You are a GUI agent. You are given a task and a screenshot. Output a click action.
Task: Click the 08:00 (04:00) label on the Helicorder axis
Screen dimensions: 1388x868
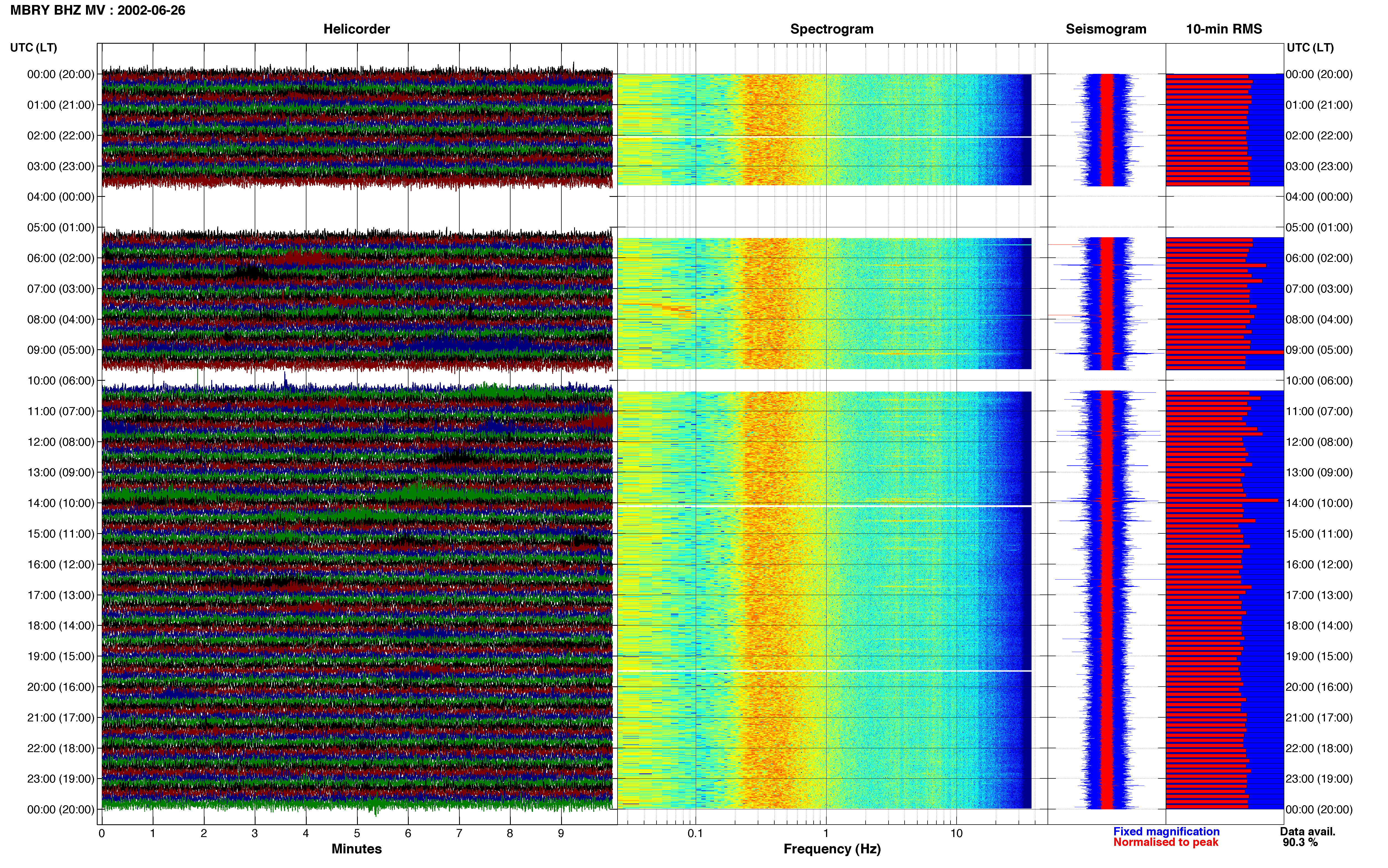[x=61, y=319]
